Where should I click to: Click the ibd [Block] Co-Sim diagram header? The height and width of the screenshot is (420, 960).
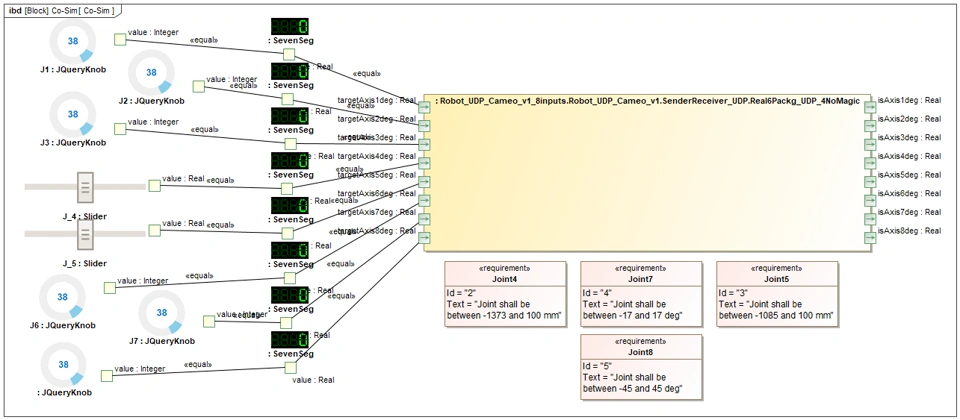62,10
